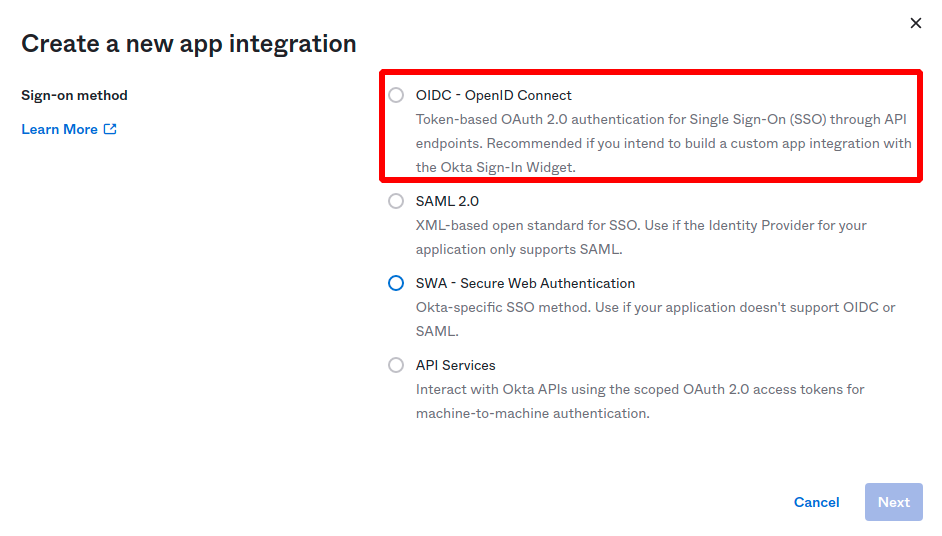Click the external link icon beside Learn More
The height and width of the screenshot is (536, 942).
[x=110, y=129]
